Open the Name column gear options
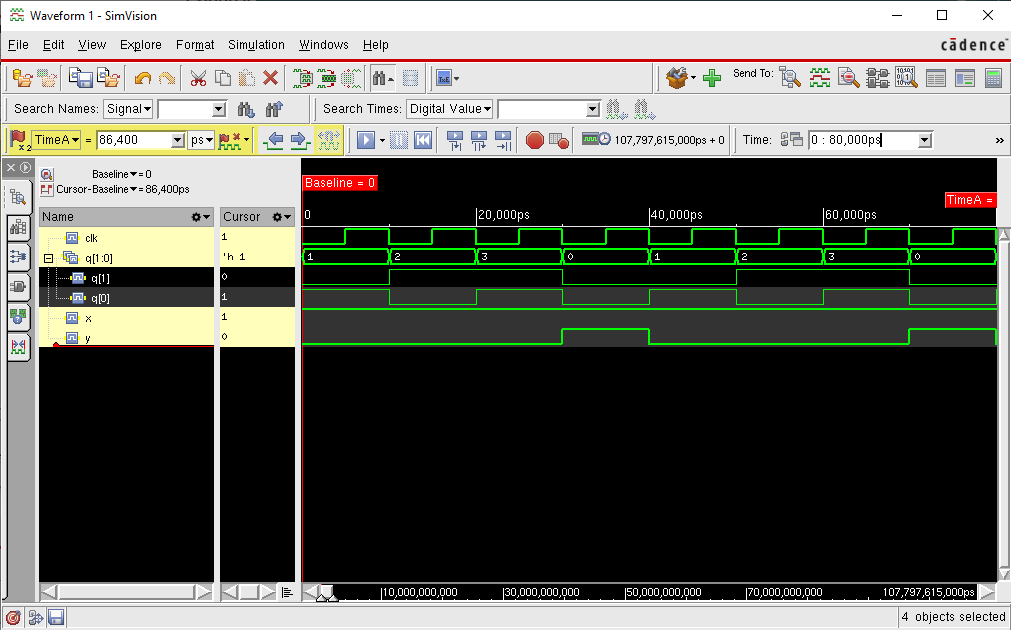 click(x=201, y=217)
